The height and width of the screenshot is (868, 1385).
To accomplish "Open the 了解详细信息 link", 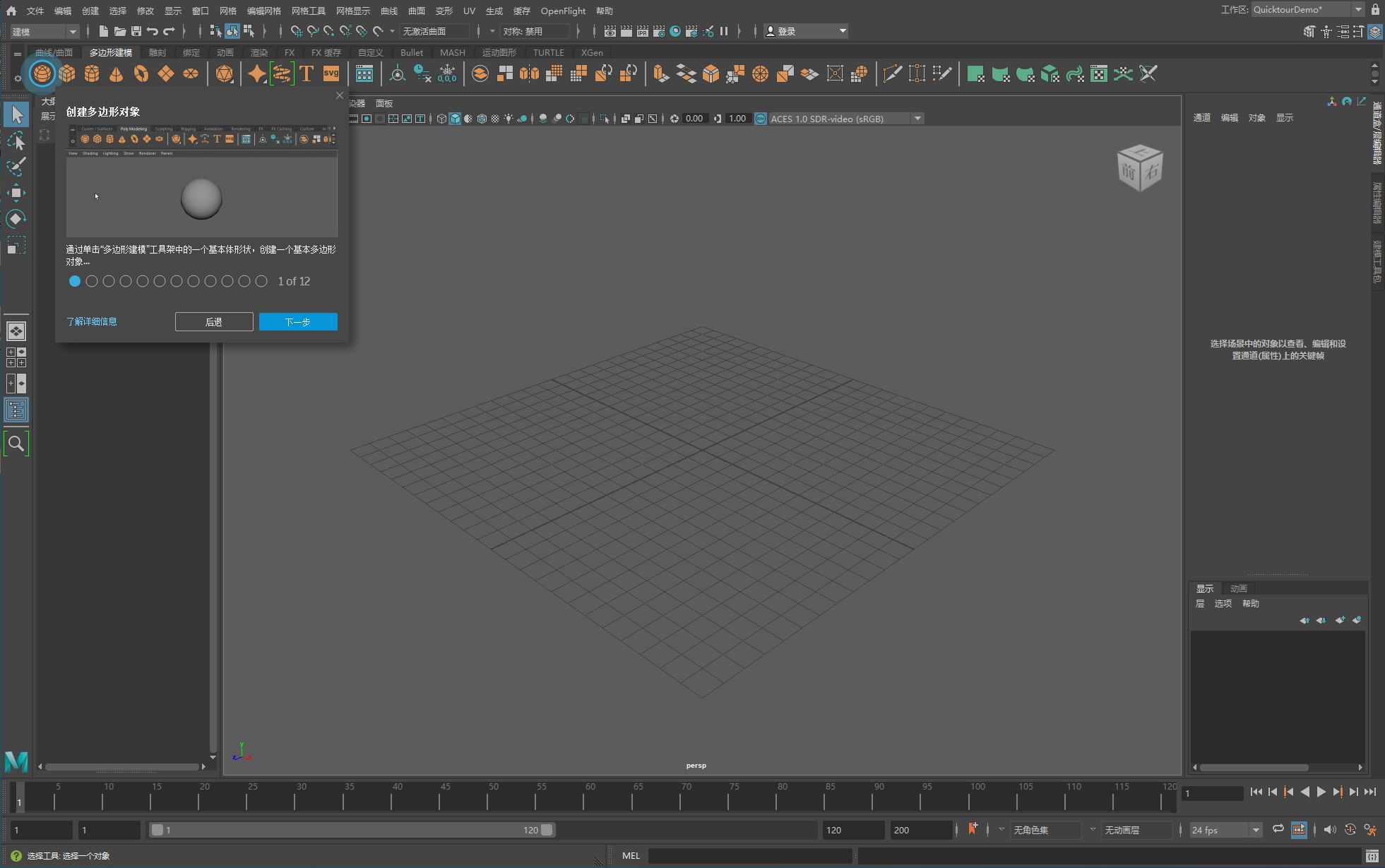I will [91, 322].
